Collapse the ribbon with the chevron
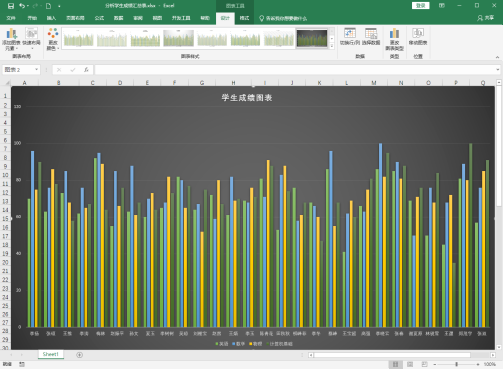This screenshot has height=369, width=503. tap(497, 57)
